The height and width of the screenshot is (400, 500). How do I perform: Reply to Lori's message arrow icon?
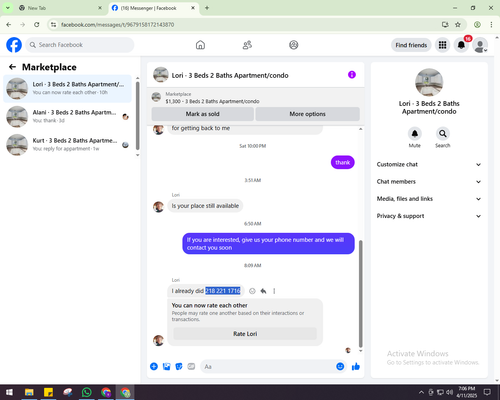click(x=263, y=291)
